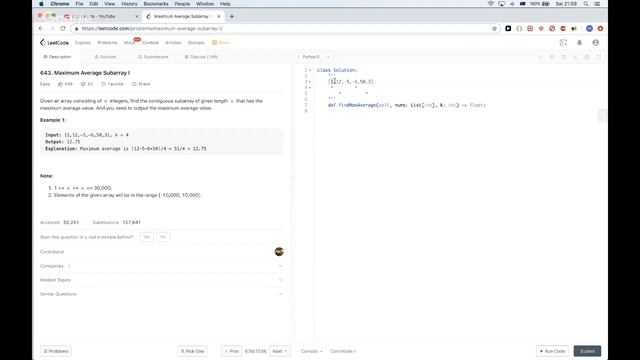This screenshot has width=640, height=360.
Task: Click the Chrome profile avatar
Action: (589, 29)
